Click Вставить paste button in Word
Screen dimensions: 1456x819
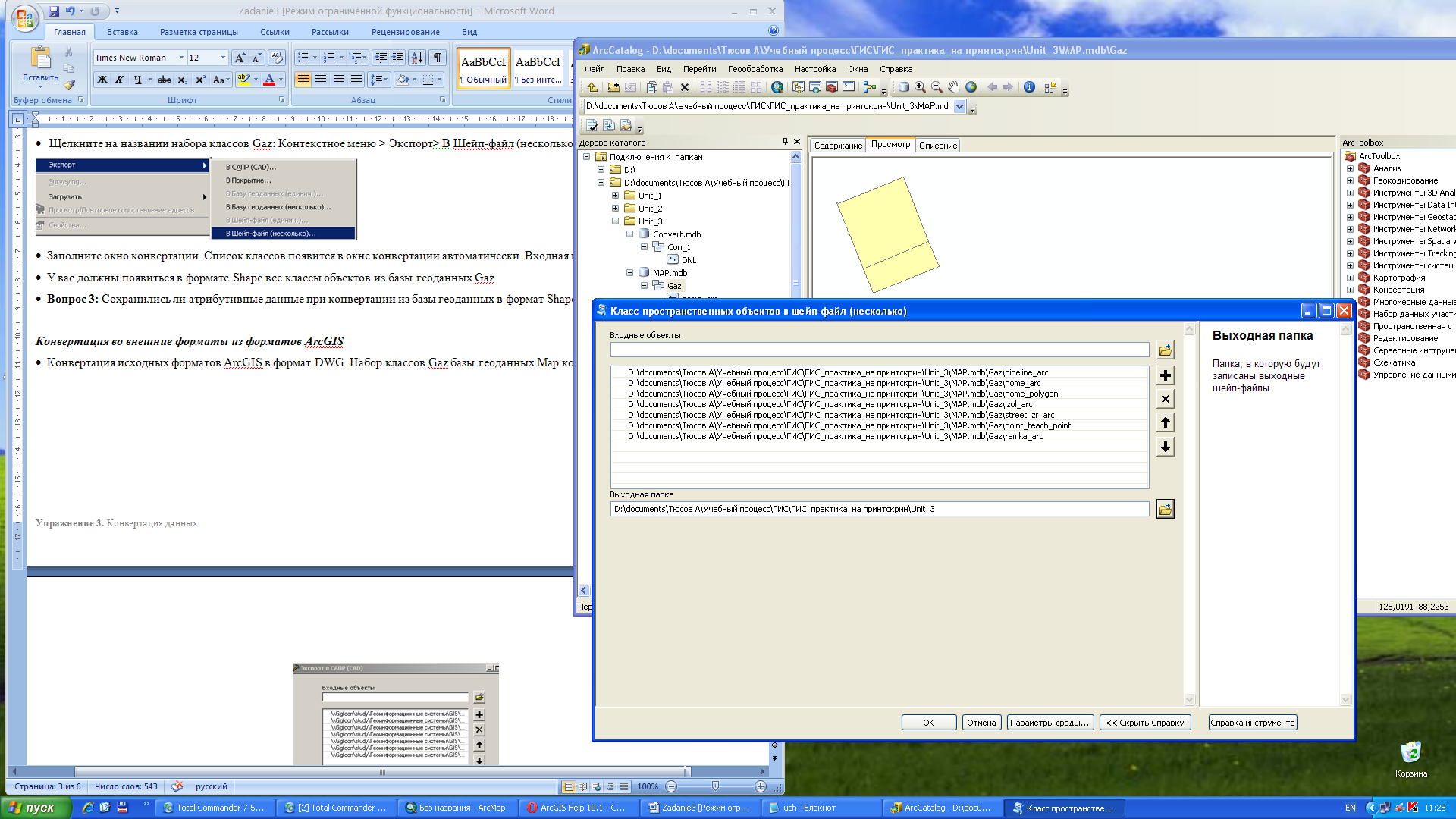click(x=40, y=67)
